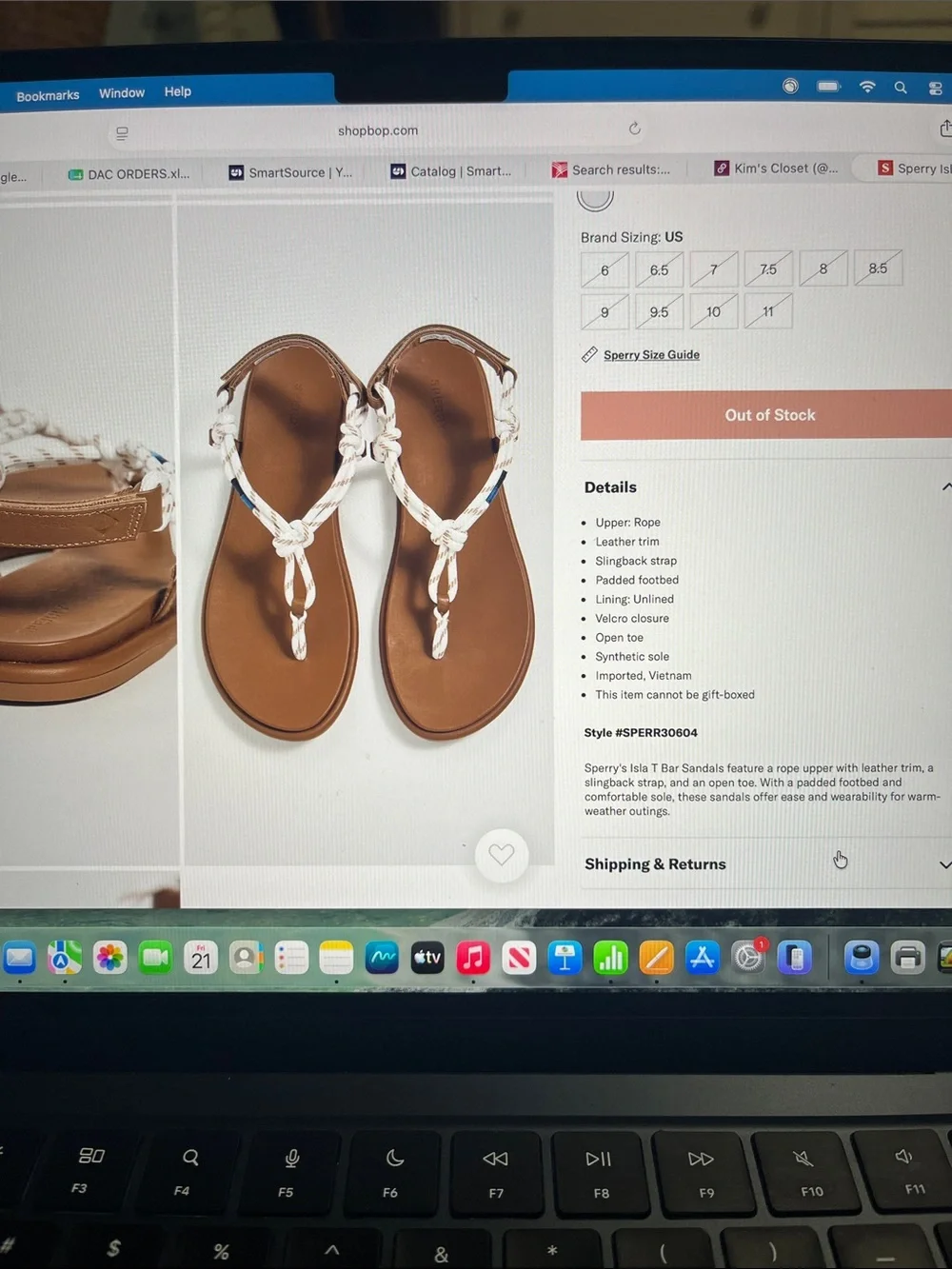Add sandal to wishlist heart

tap(502, 855)
